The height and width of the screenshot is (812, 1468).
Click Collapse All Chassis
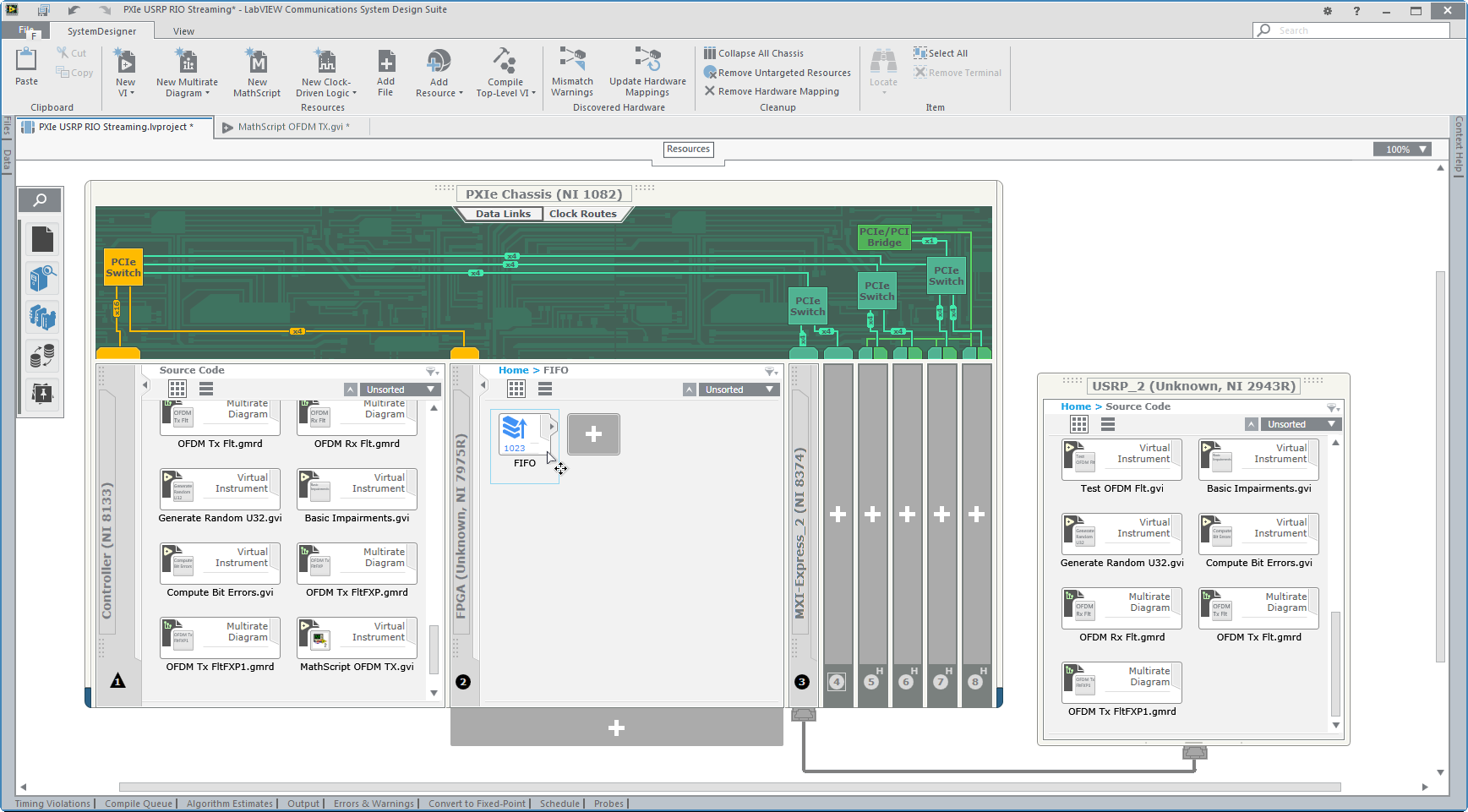click(x=754, y=53)
